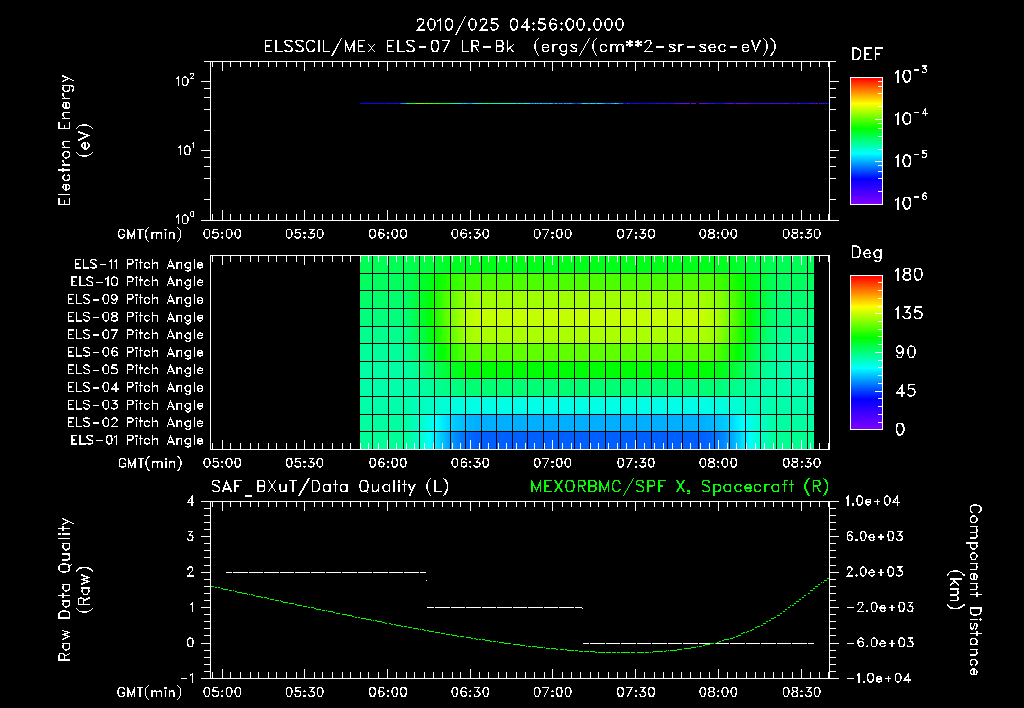Click the 10^-6 DEF scale value

(910, 202)
